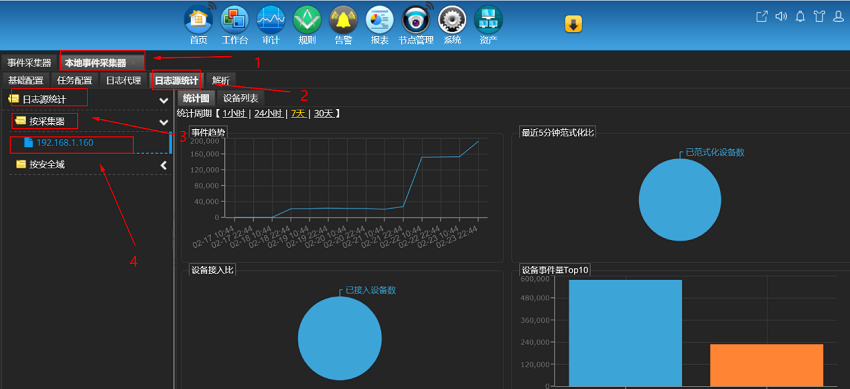Select the 24小时 statistics period link

click(269, 114)
